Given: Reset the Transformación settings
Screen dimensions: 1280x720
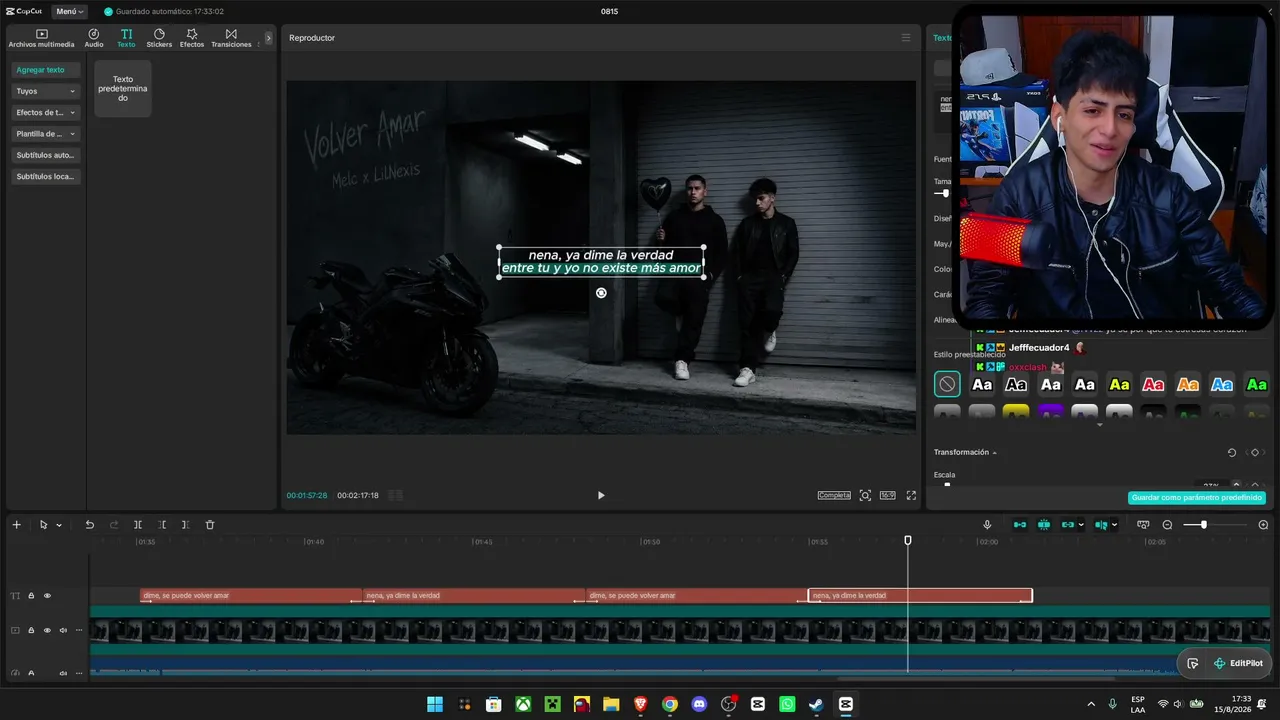Looking at the screenshot, I should [1231, 453].
